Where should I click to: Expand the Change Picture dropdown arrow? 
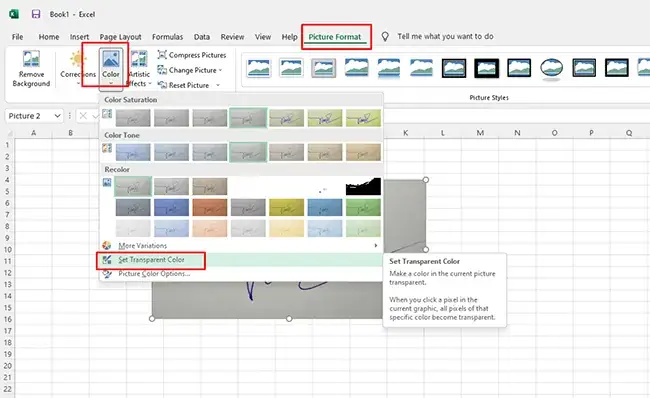(221, 70)
